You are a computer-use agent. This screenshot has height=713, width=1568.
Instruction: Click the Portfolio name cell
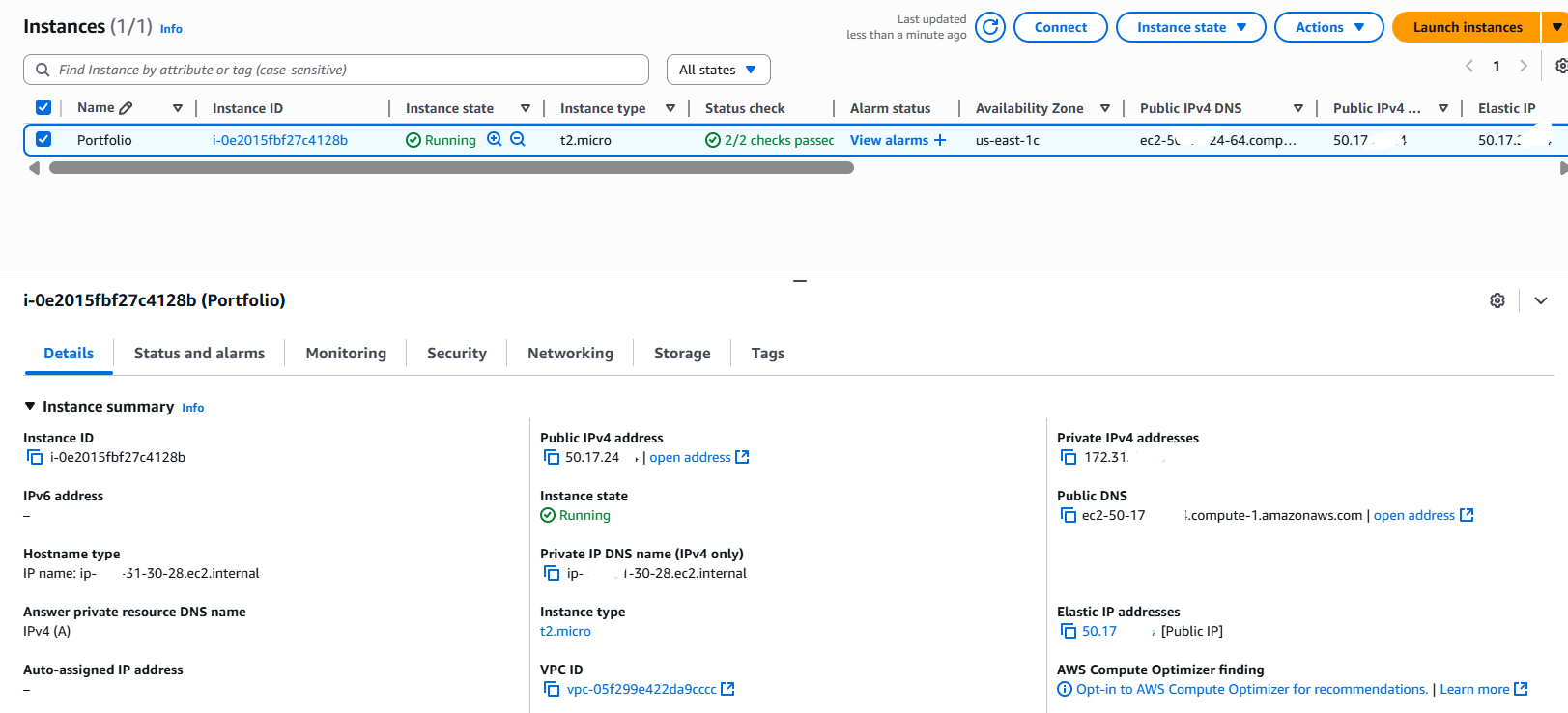(104, 140)
